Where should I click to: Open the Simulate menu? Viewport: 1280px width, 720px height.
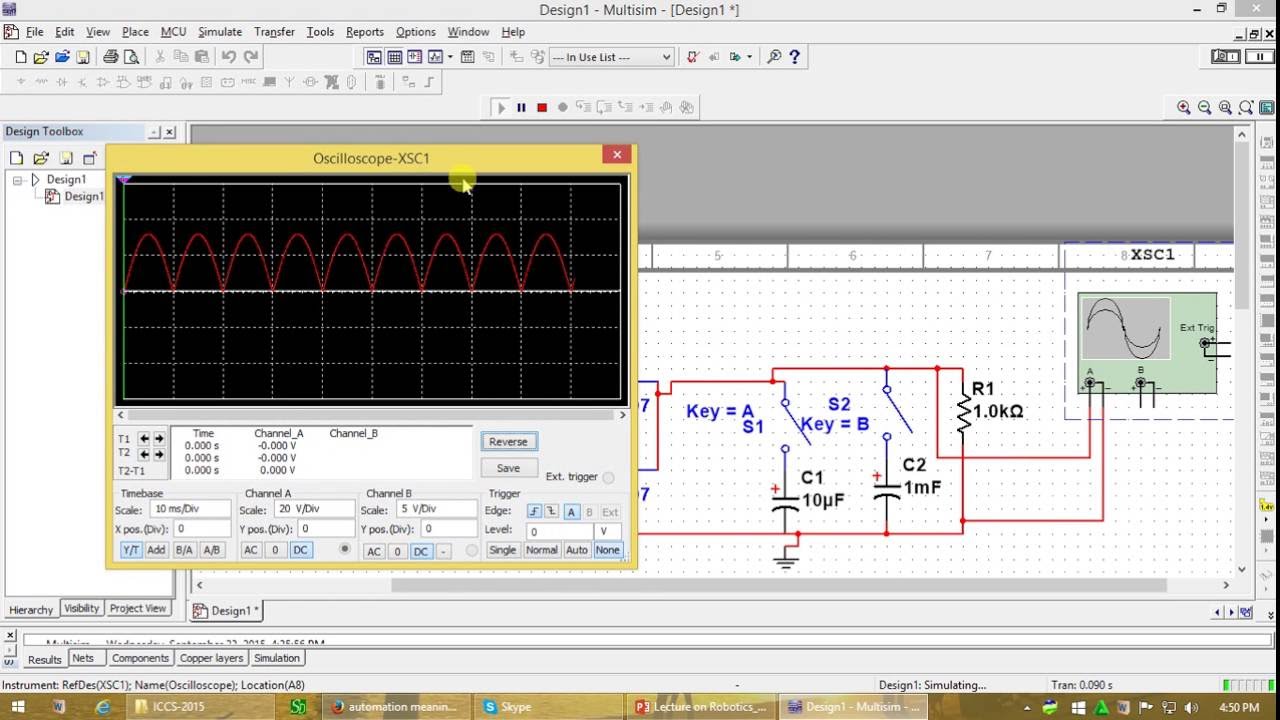pos(220,32)
